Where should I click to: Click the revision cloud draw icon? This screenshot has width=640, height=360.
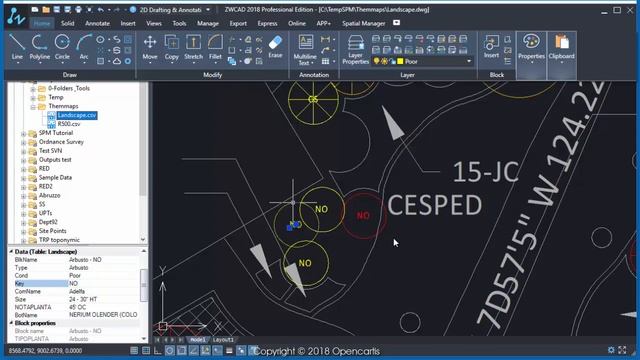coord(117,61)
